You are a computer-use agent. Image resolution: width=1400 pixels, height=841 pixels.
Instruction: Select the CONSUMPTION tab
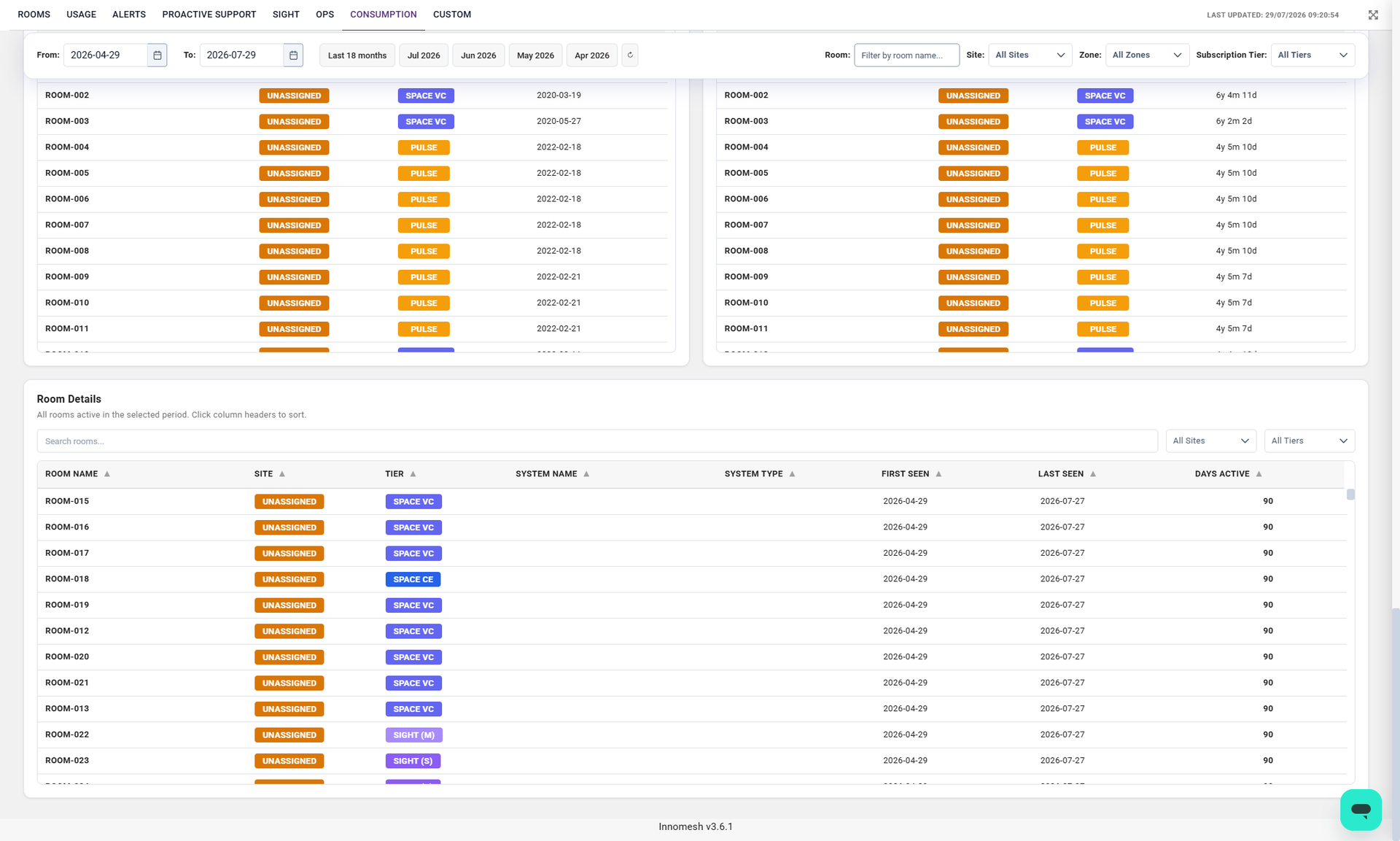click(x=384, y=15)
